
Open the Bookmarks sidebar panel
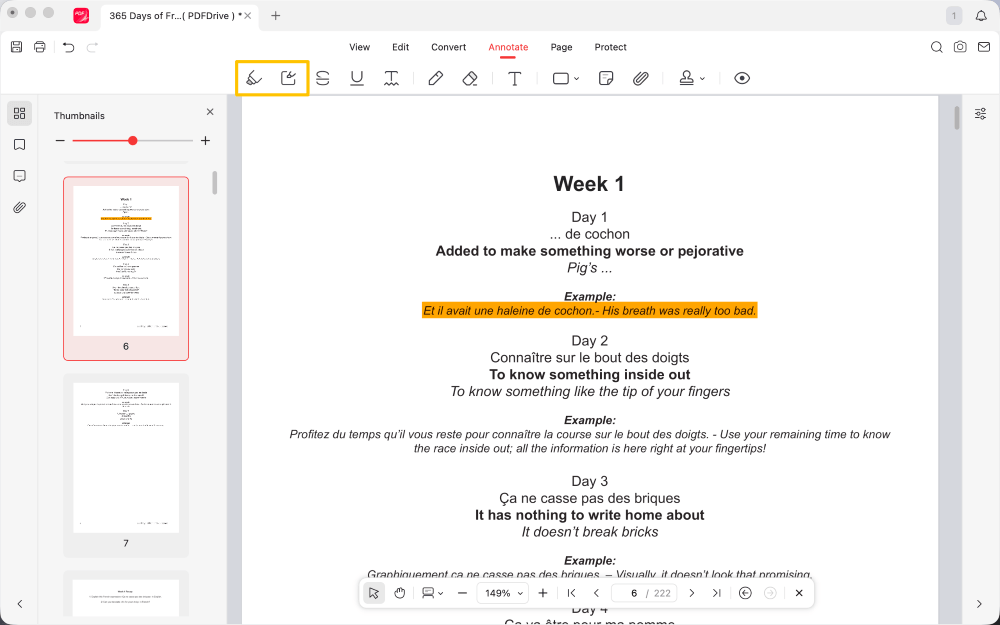[x=19, y=143]
